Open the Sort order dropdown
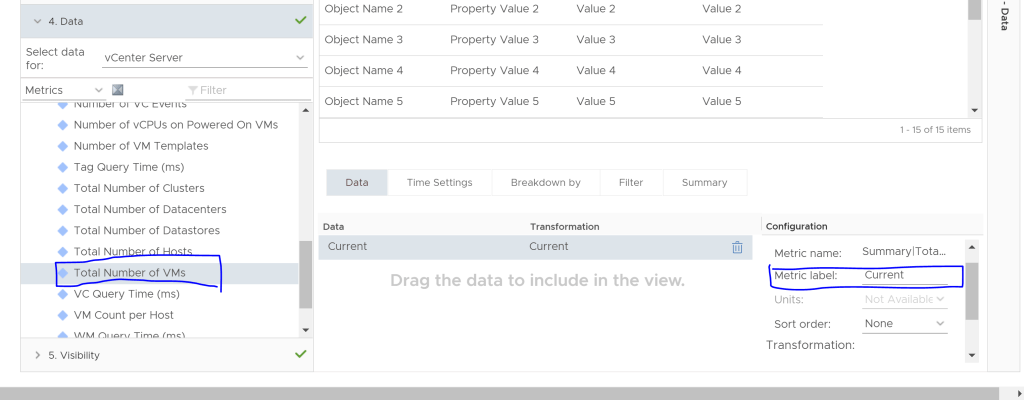This screenshot has height=400, width=1024. [x=905, y=324]
